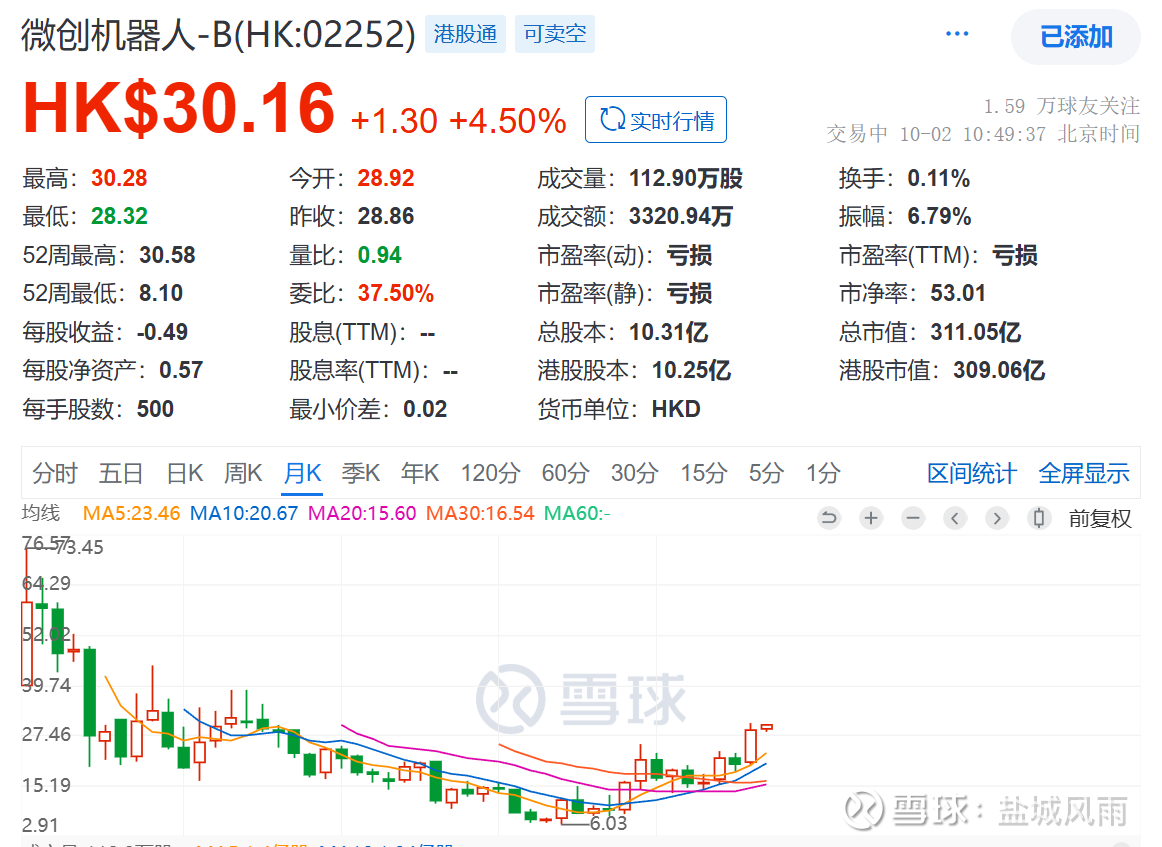Click the 均线 label
Screen dimensions: 1162x847
point(41,513)
